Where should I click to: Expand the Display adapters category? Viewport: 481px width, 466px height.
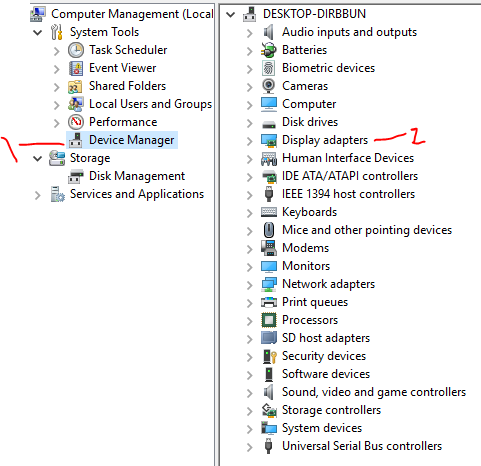tap(249, 141)
